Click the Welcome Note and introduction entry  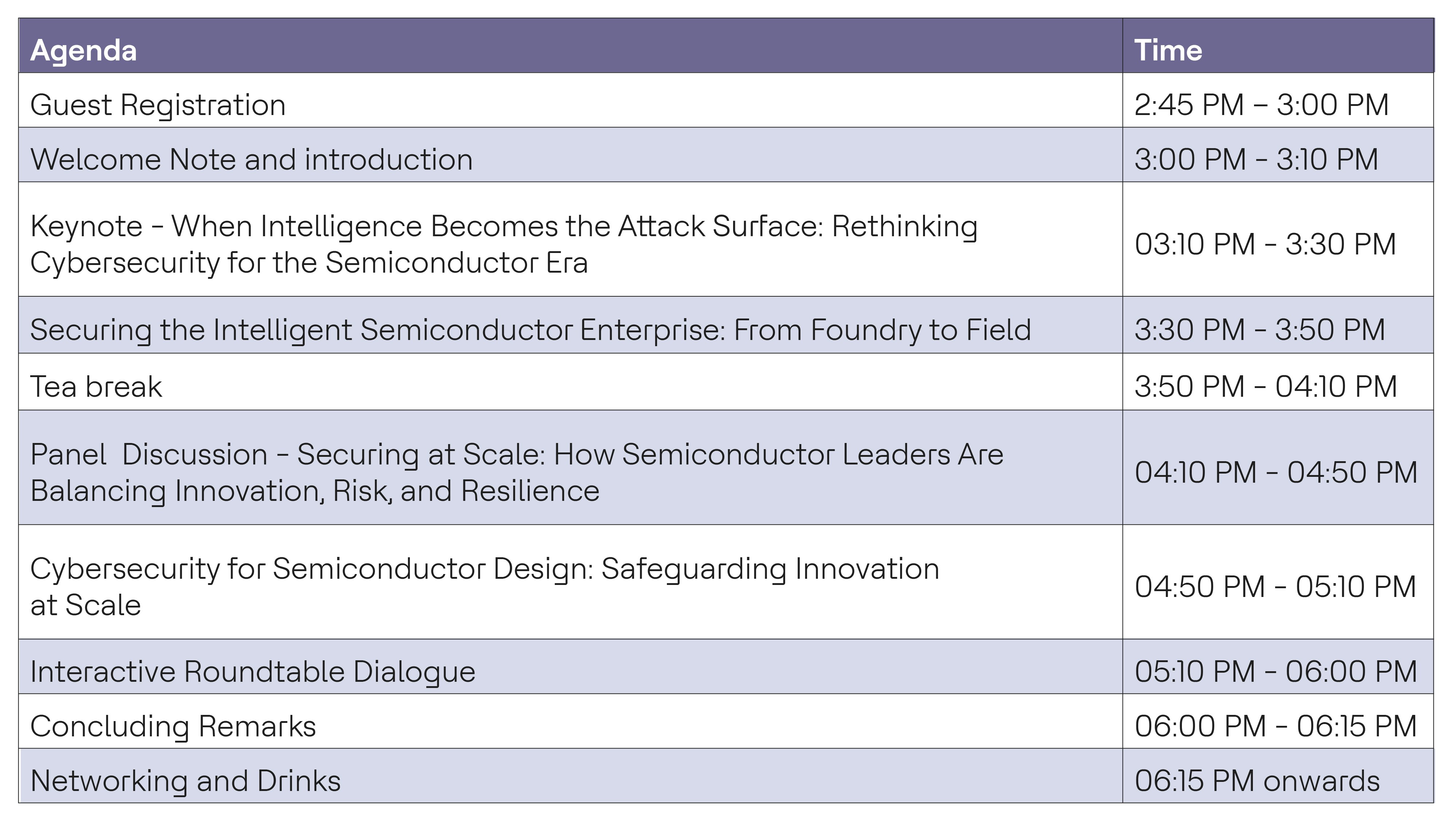pos(252,159)
